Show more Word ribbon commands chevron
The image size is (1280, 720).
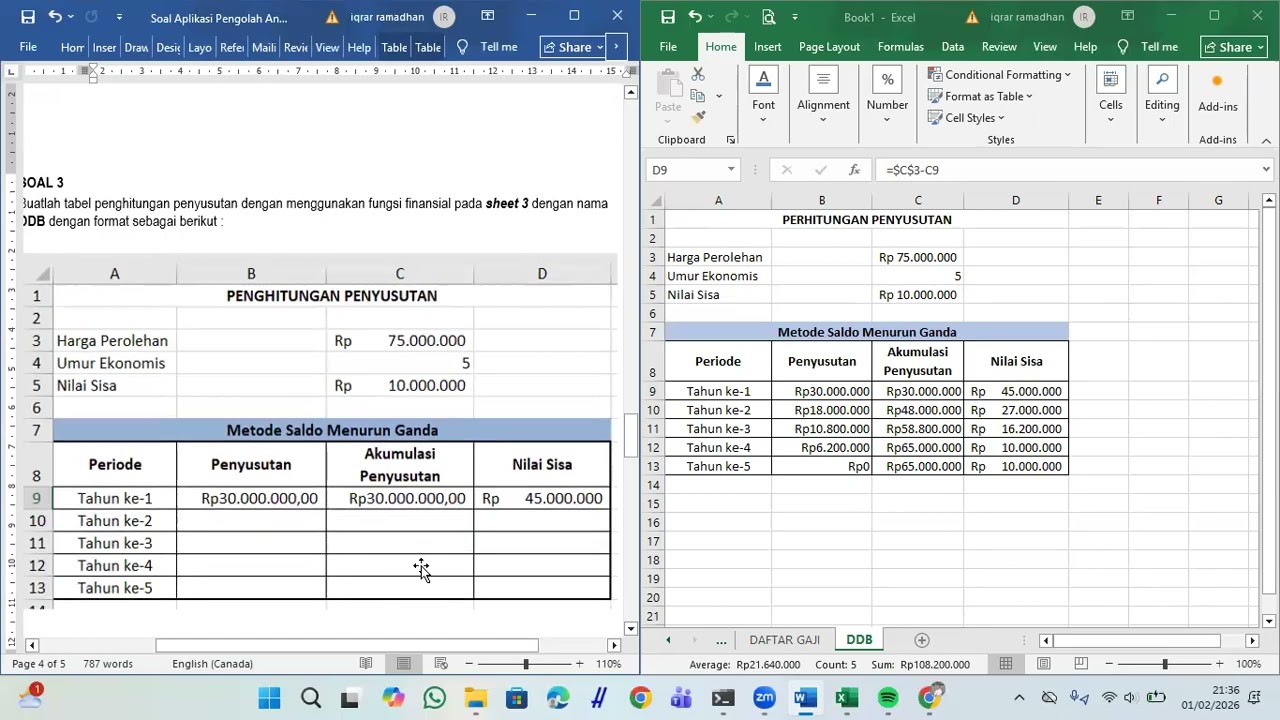point(617,47)
